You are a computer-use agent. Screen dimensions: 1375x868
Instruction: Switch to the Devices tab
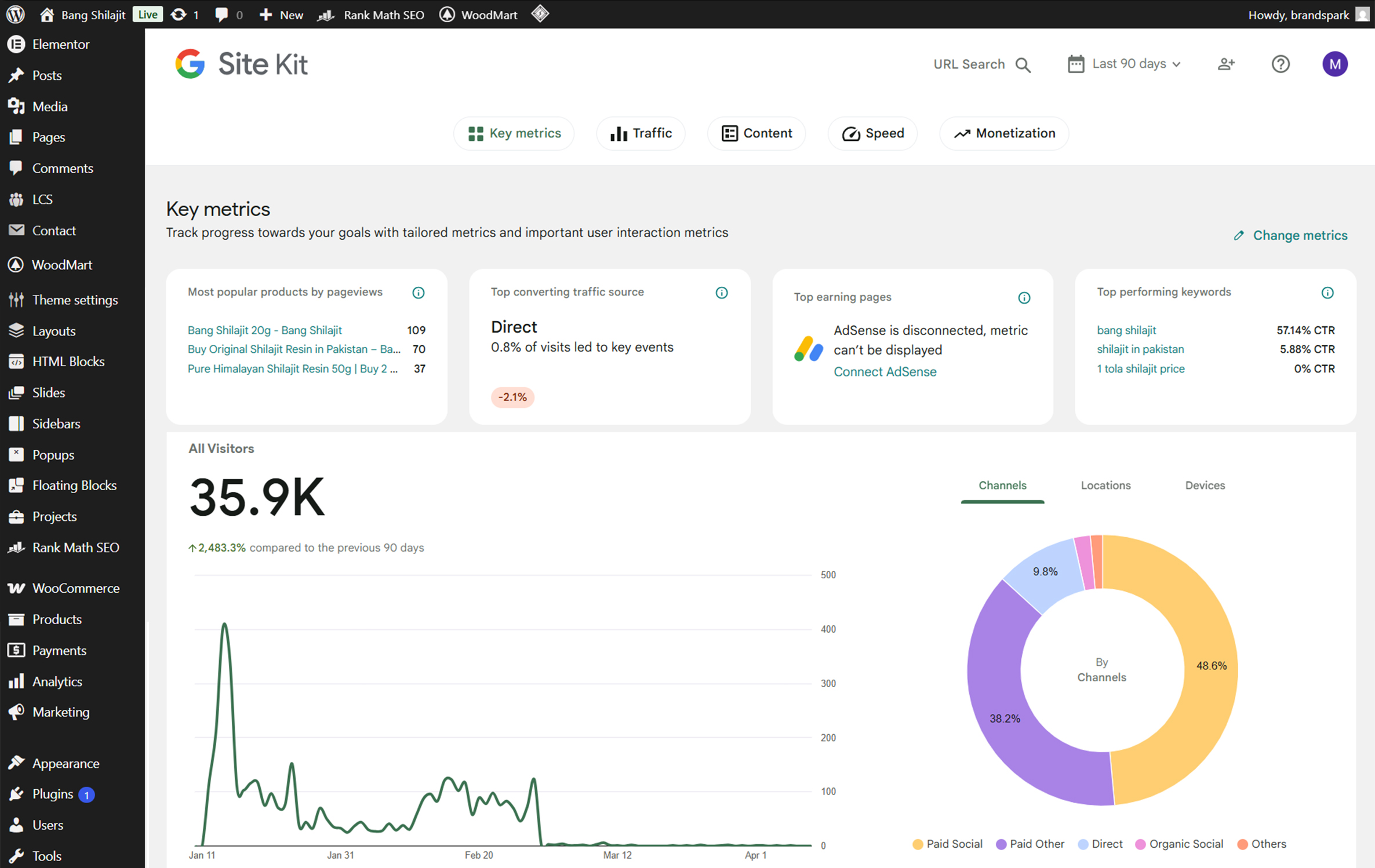tap(1205, 486)
